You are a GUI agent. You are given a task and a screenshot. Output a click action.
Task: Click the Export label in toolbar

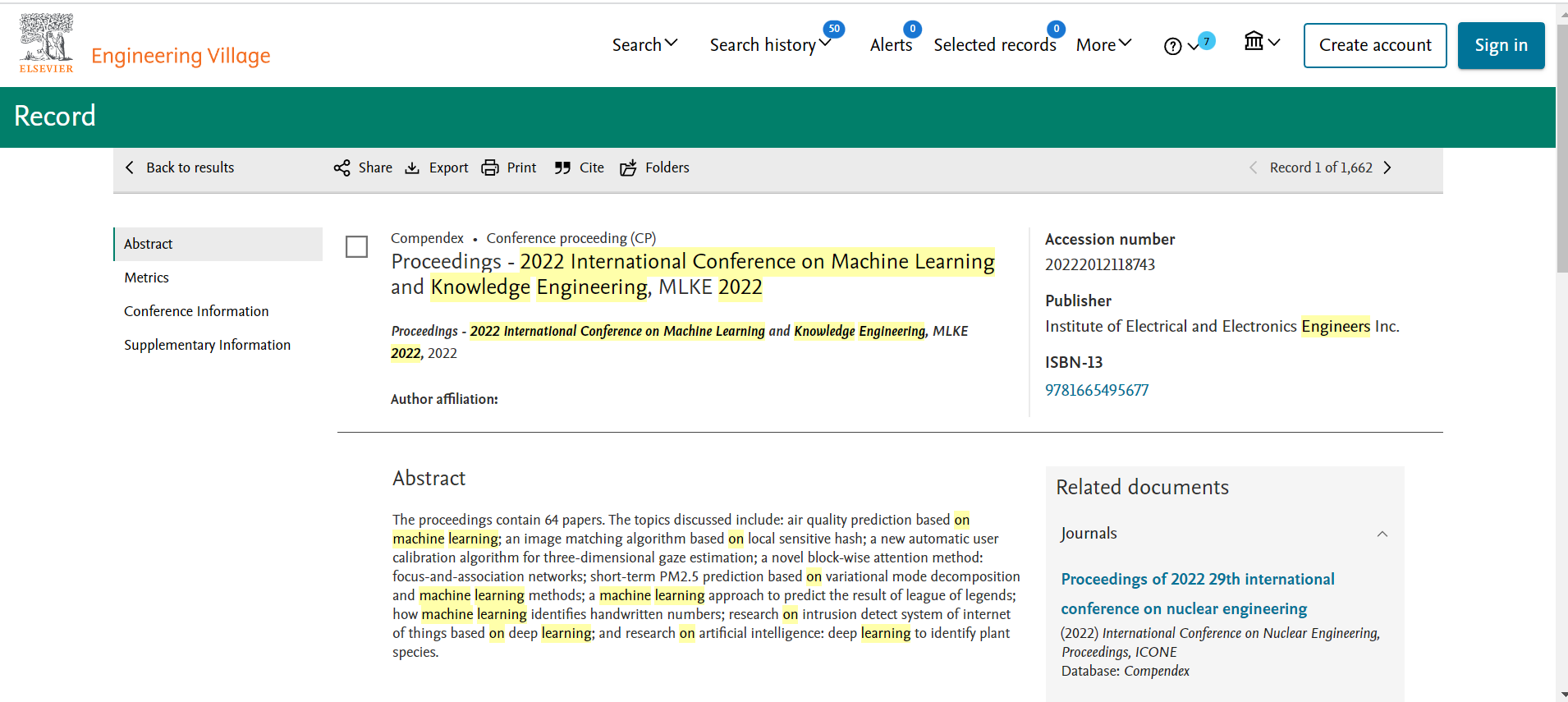click(x=449, y=167)
